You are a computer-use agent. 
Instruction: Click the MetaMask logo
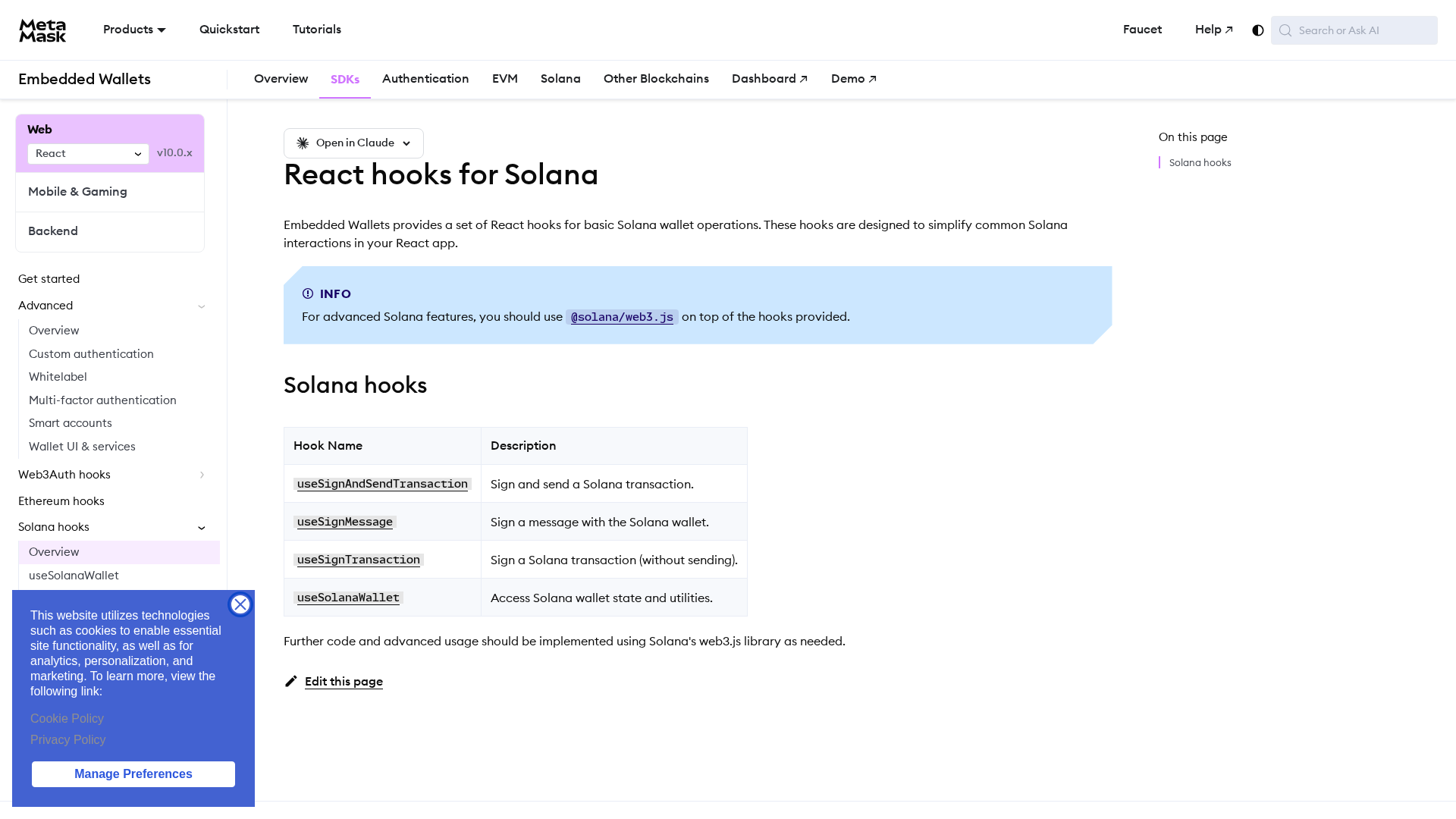coord(42,30)
